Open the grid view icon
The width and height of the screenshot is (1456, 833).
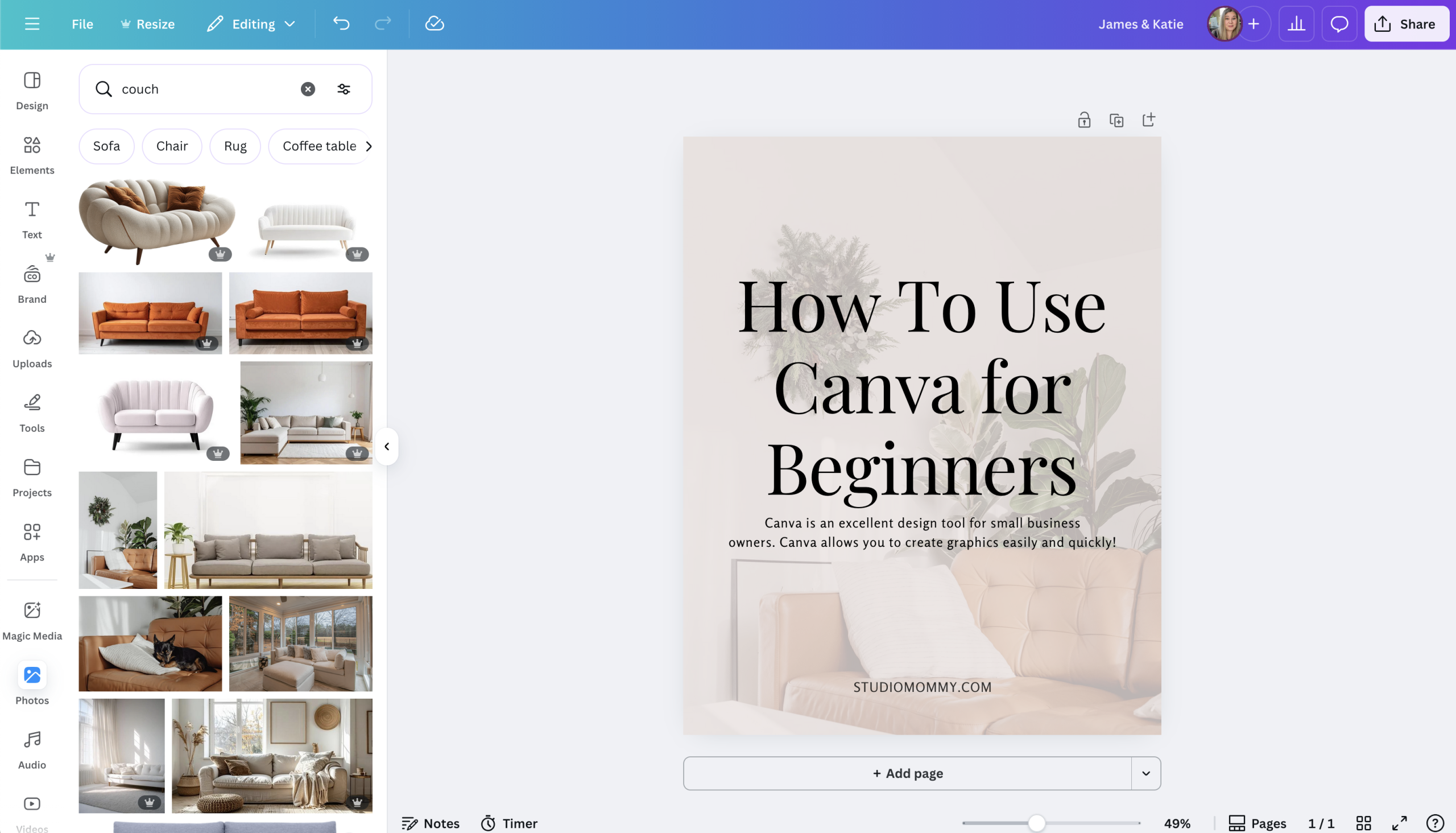tap(1364, 823)
